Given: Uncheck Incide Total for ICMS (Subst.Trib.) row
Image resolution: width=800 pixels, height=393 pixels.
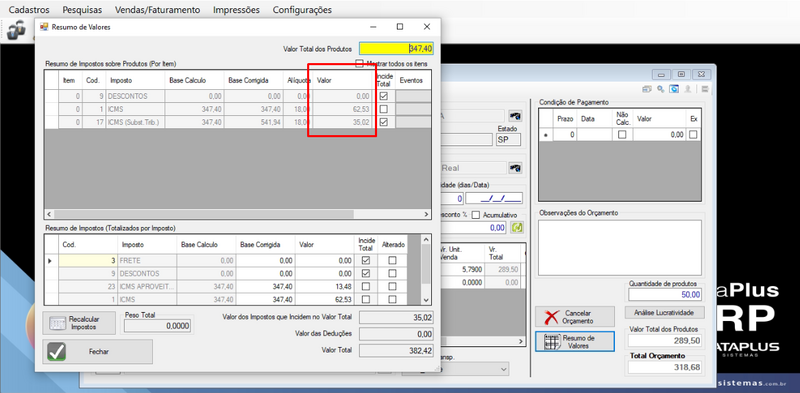Looking at the screenshot, I should click(x=384, y=122).
